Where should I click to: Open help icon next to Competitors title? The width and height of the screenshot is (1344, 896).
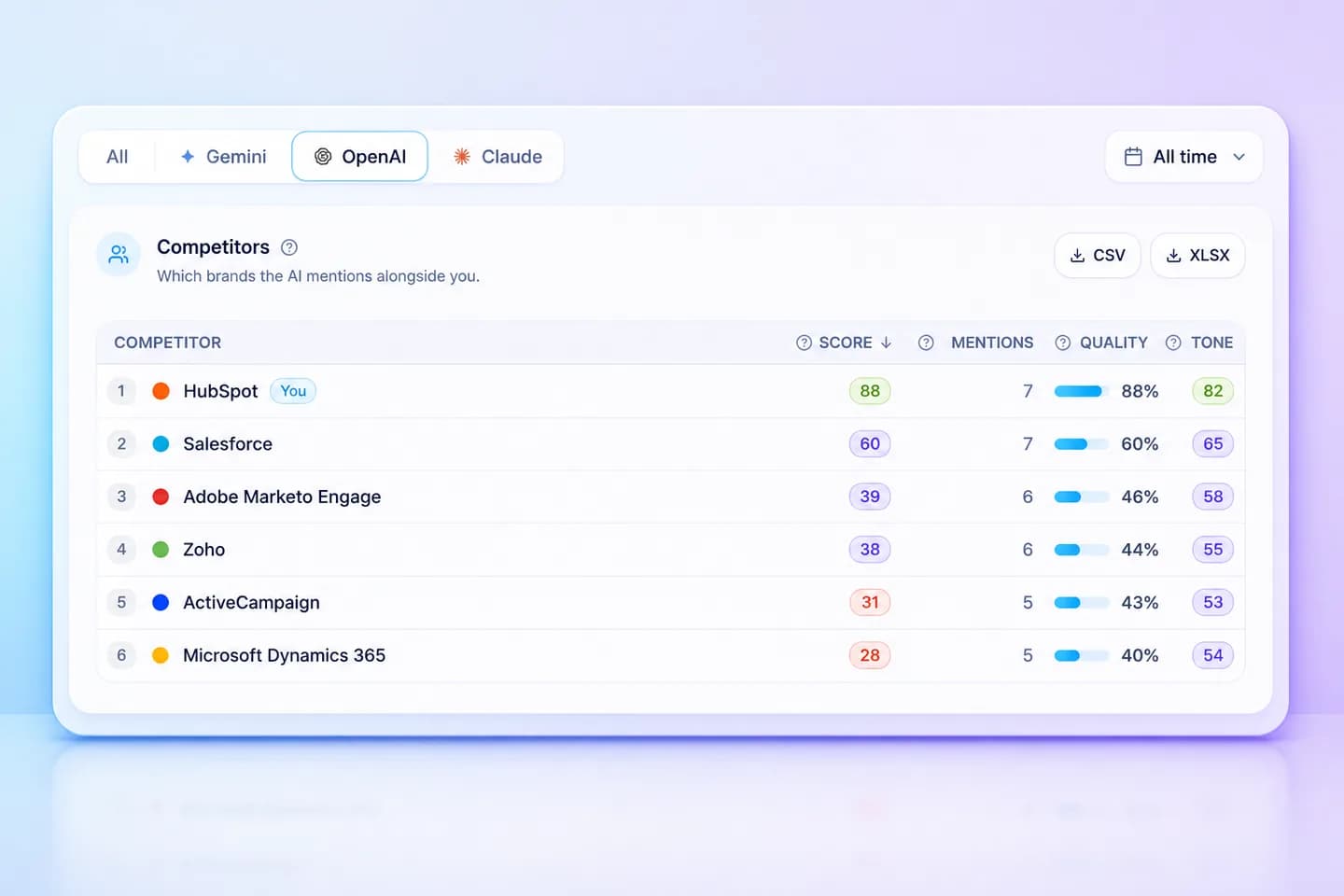(x=289, y=247)
